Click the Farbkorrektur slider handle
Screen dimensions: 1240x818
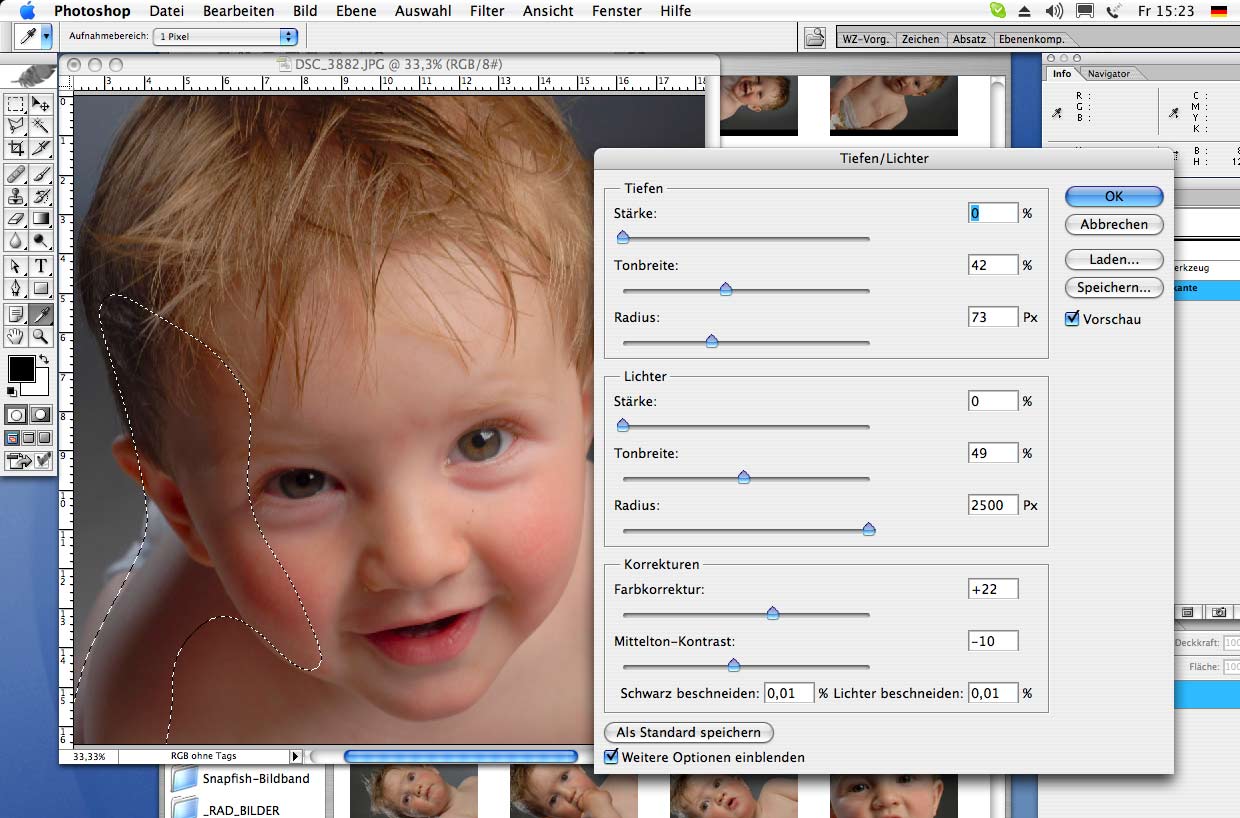[x=772, y=613]
